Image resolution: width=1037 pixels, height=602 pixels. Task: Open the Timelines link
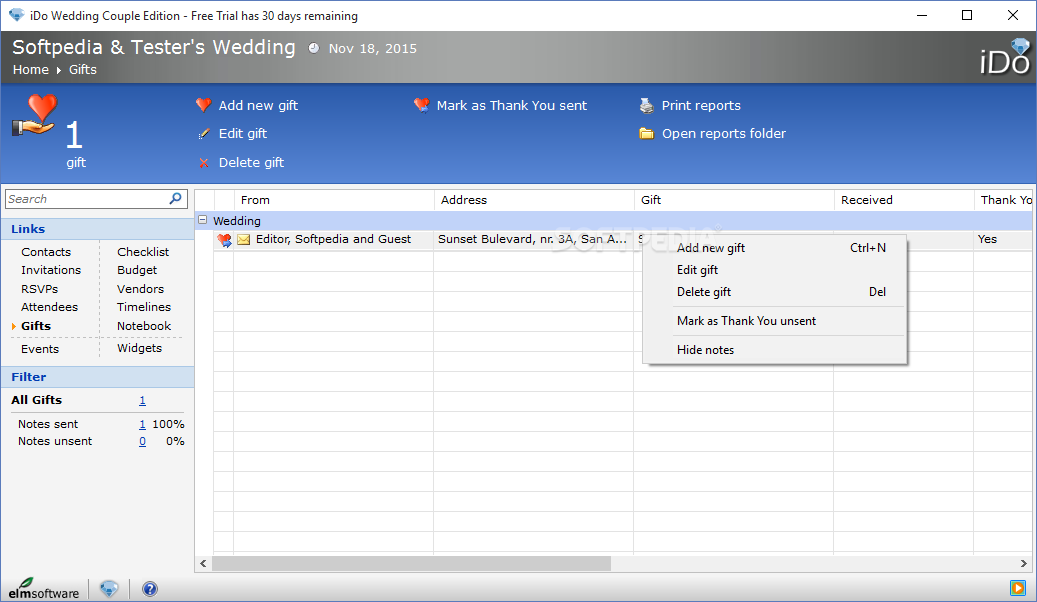pyautogui.click(x=144, y=307)
